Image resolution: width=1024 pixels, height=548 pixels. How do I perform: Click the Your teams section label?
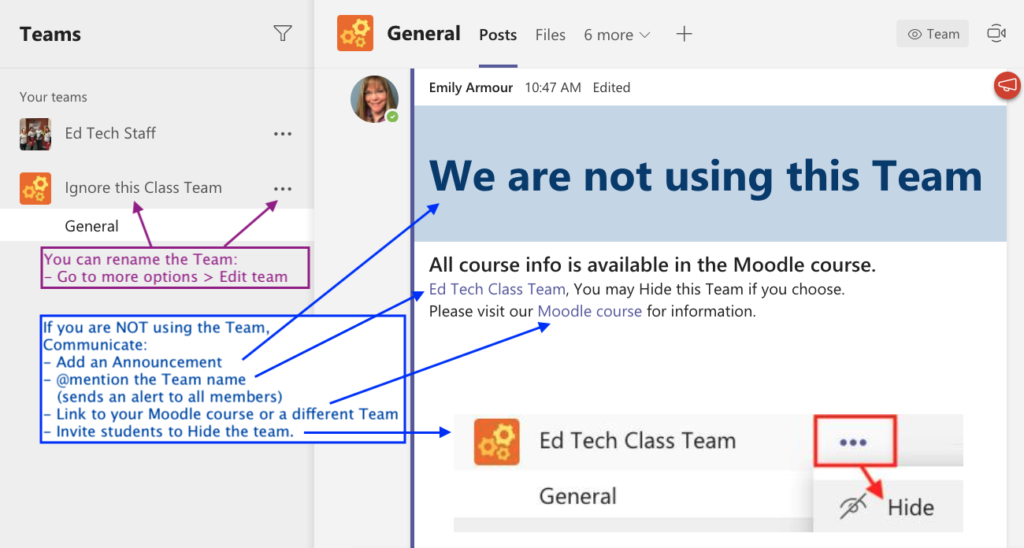click(53, 97)
